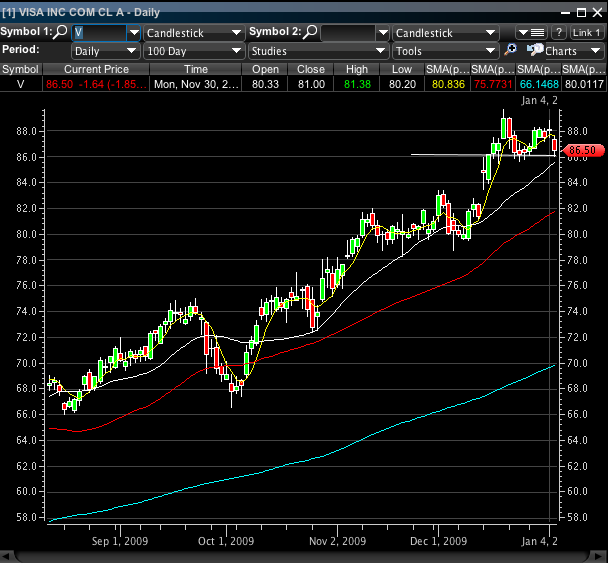
Task: Open the Charts dropdown button
Action: click(x=574, y=50)
